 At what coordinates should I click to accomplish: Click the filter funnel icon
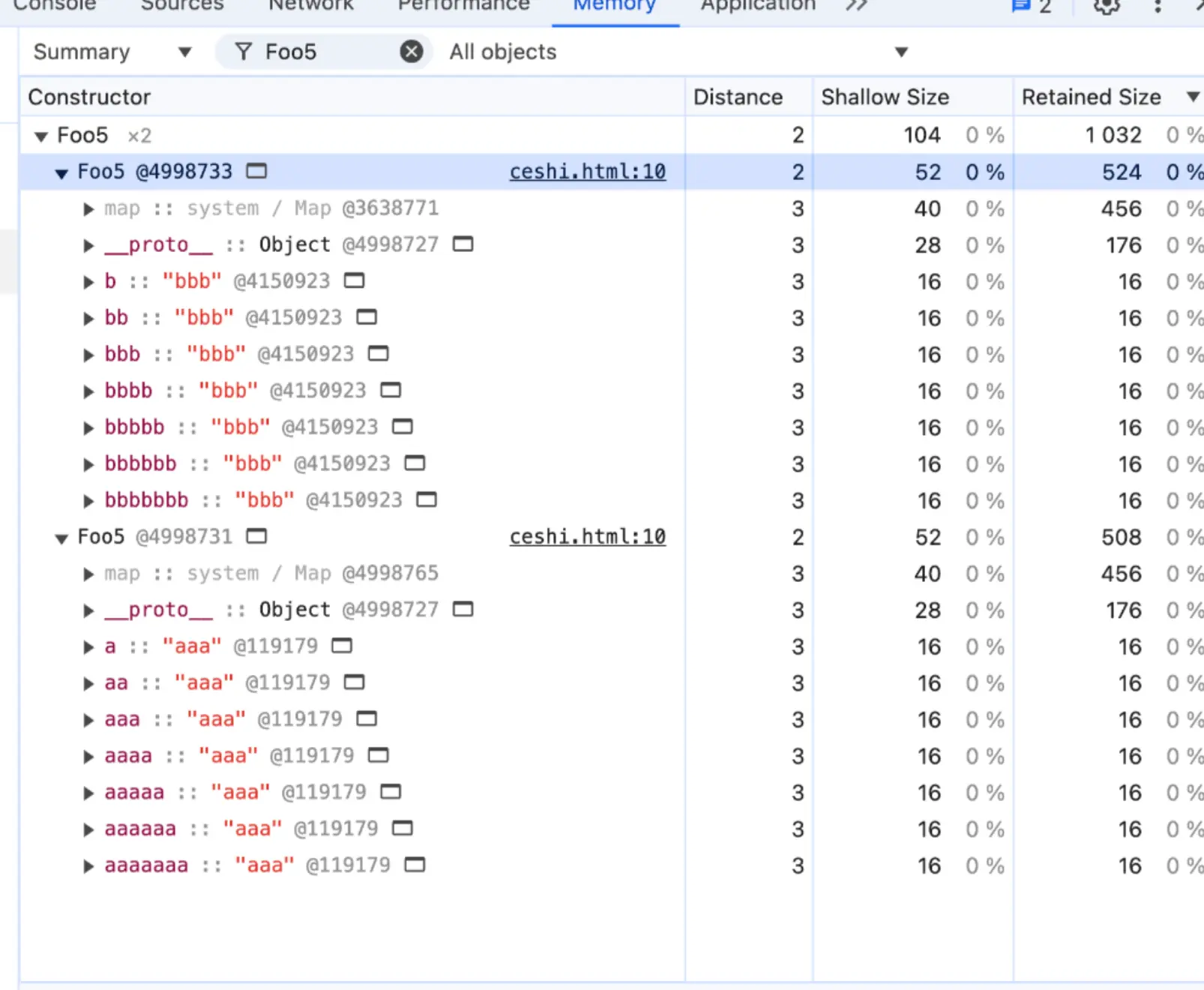click(x=244, y=52)
